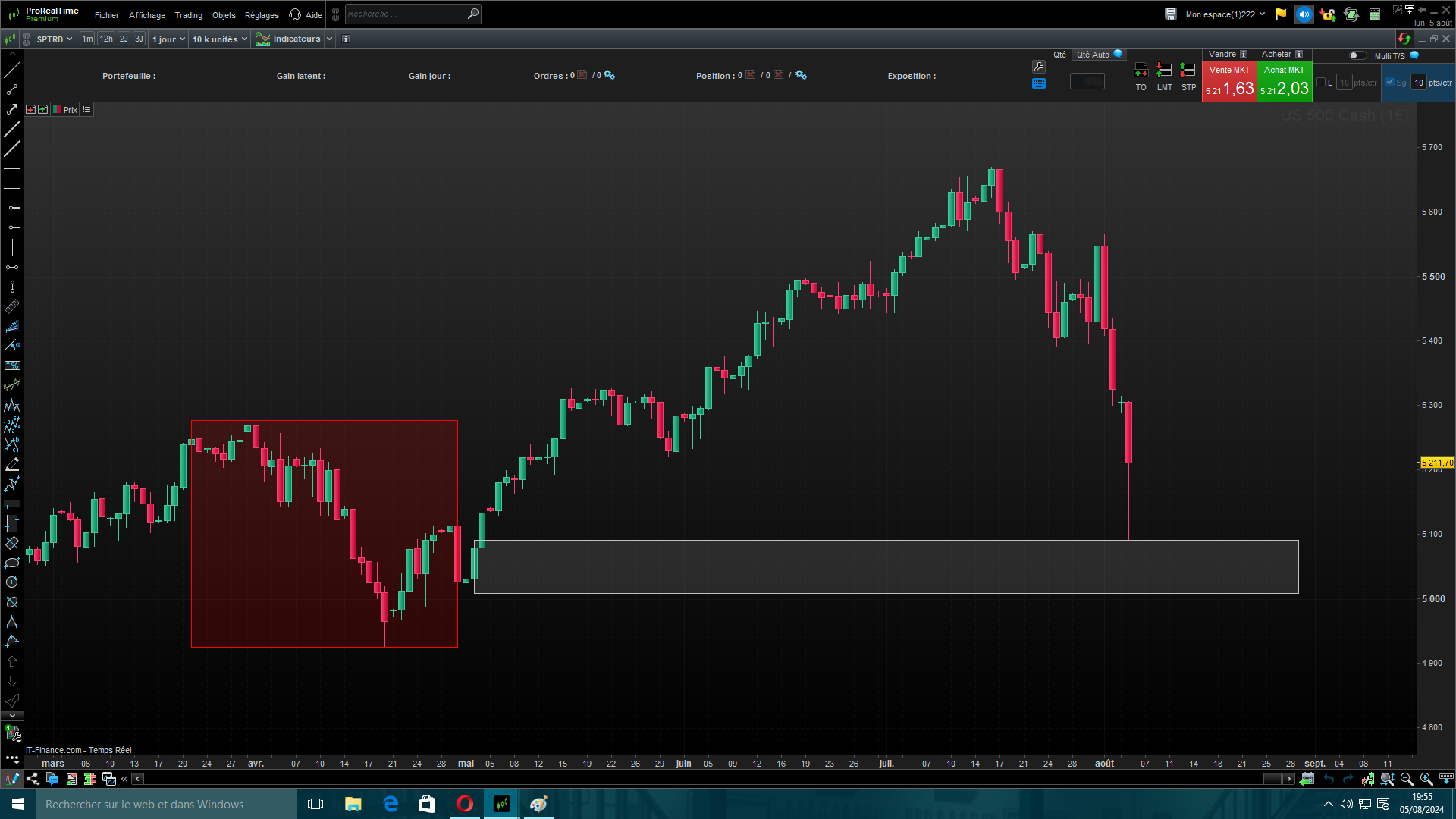The height and width of the screenshot is (819, 1456).
Task: Select the ellipse drawing tool
Action: pyautogui.click(x=12, y=563)
